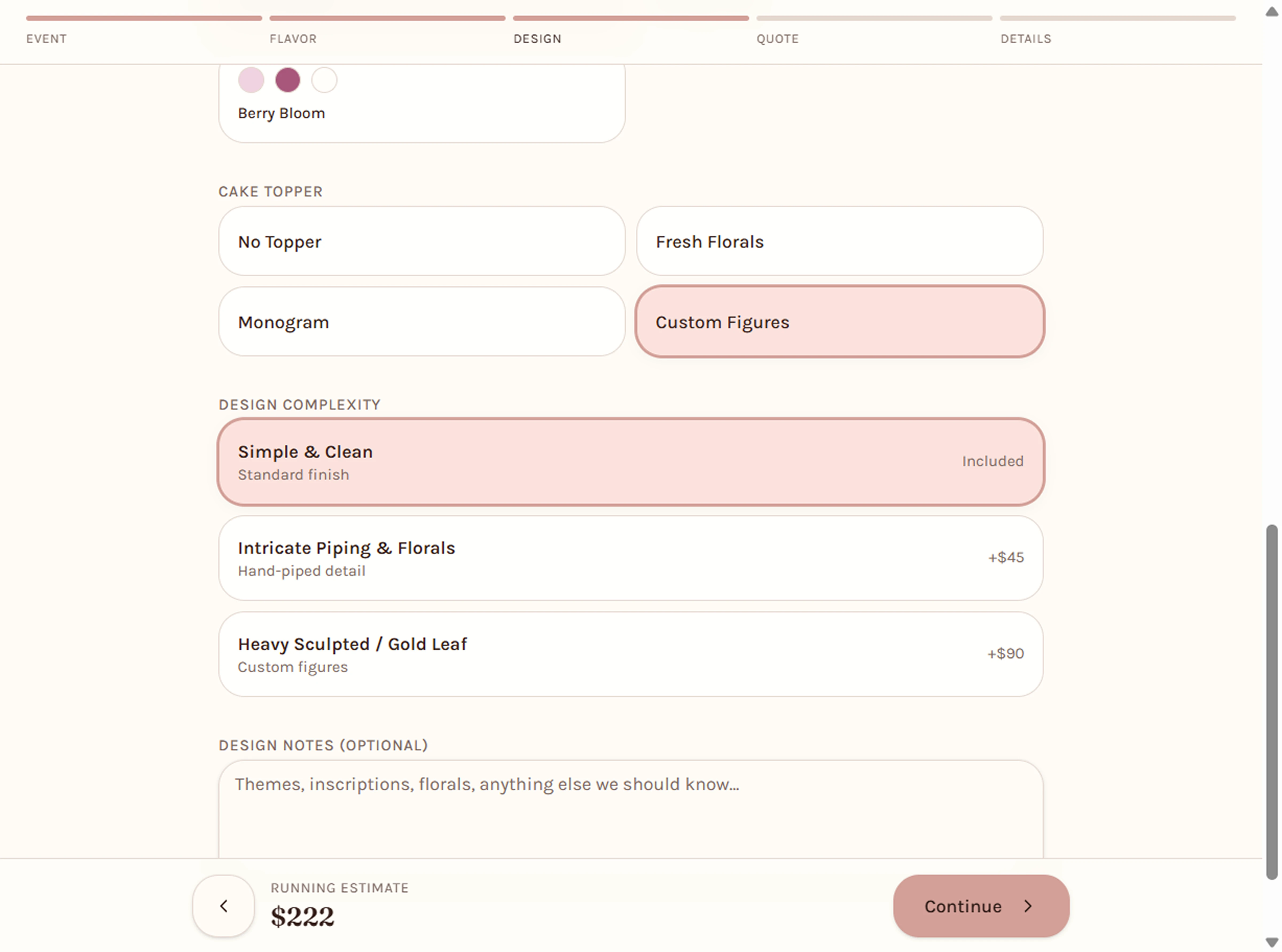The width and height of the screenshot is (1282, 952).
Task: Choose Heavy Sculpted / Gold Leaf option
Action: click(x=631, y=654)
